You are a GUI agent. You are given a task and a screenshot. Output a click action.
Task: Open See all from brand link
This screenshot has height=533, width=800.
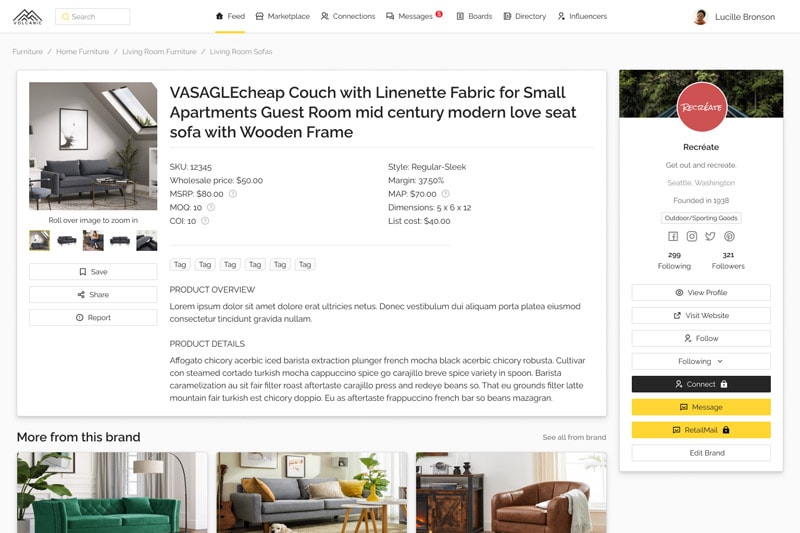coord(574,437)
